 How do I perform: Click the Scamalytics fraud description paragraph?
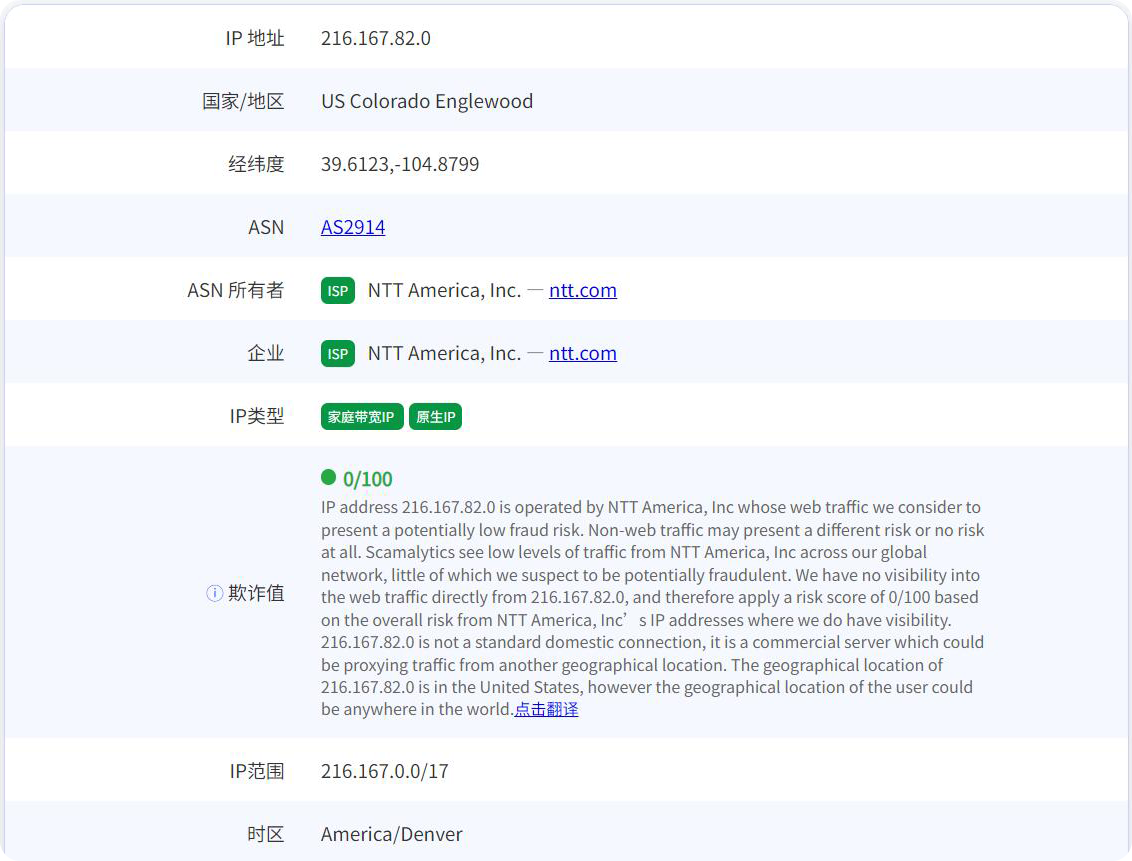tap(650, 597)
